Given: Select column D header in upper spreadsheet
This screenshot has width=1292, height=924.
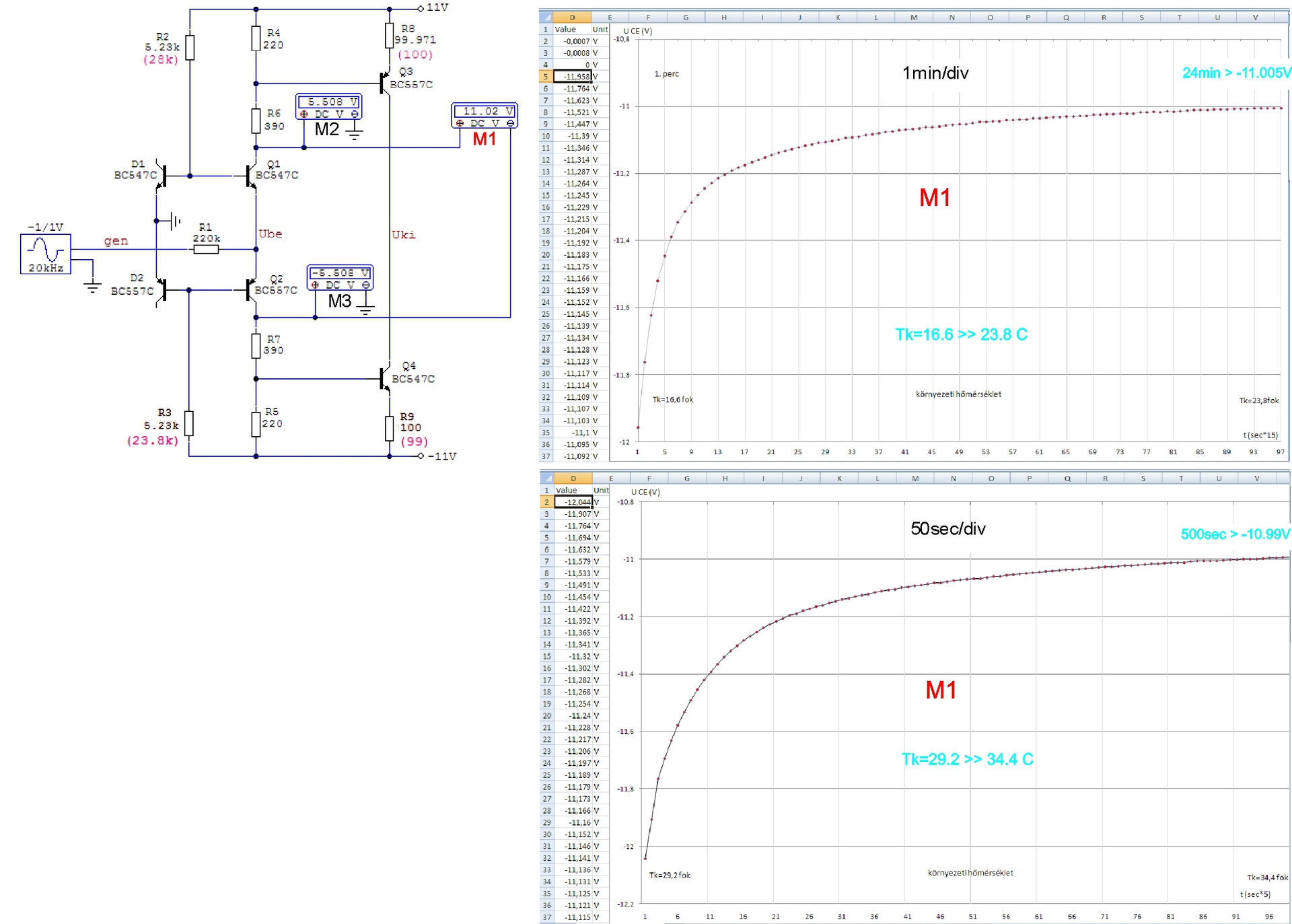Looking at the screenshot, I should tap(572, 17).
